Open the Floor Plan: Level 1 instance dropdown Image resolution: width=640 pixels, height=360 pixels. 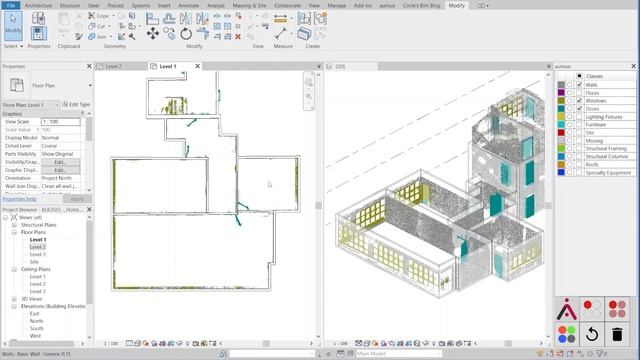pyautogui.click(x=31, y=105)
